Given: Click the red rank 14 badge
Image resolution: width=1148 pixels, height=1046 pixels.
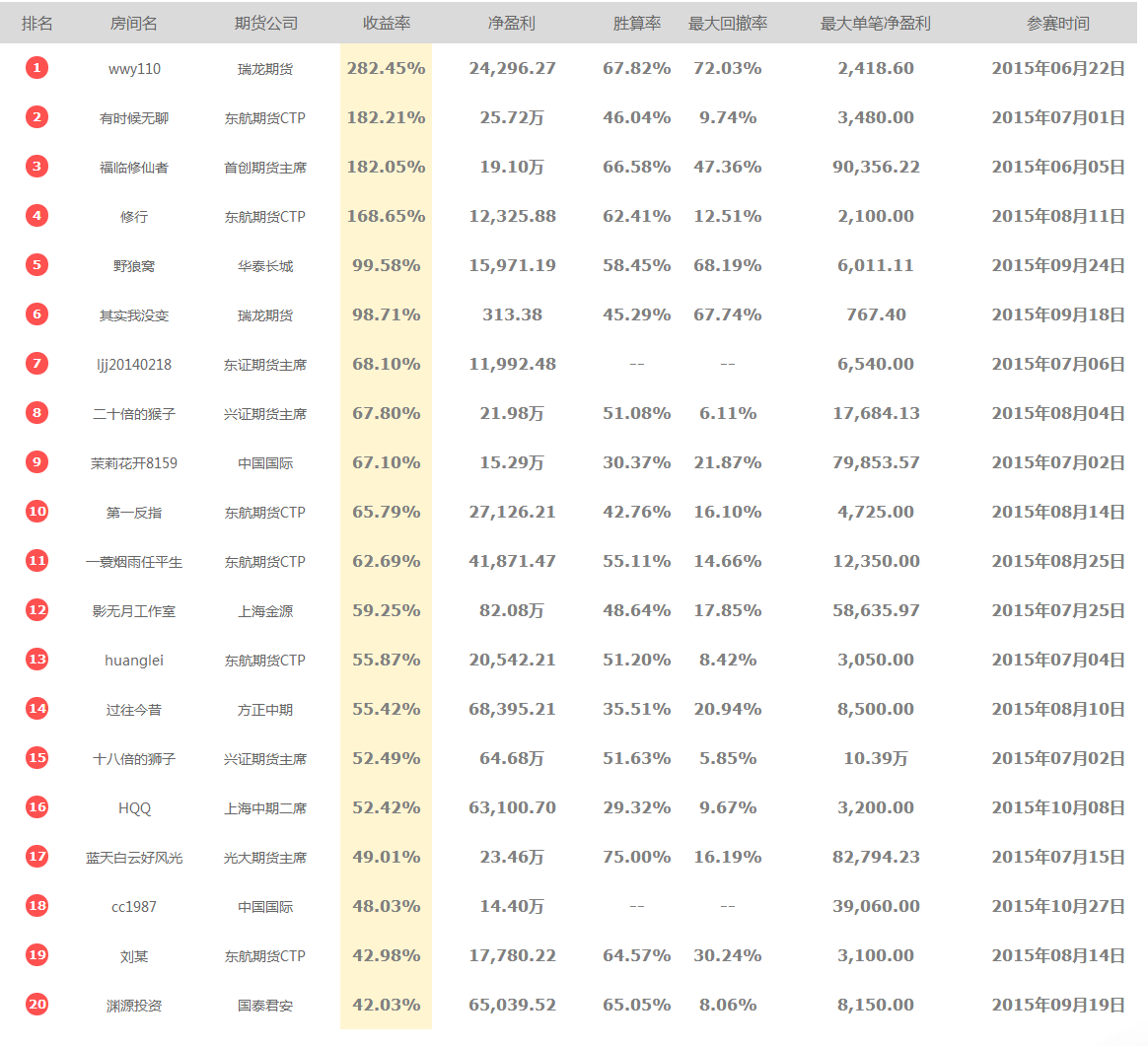Looking at the screenshot, I should tap(36, 709).
